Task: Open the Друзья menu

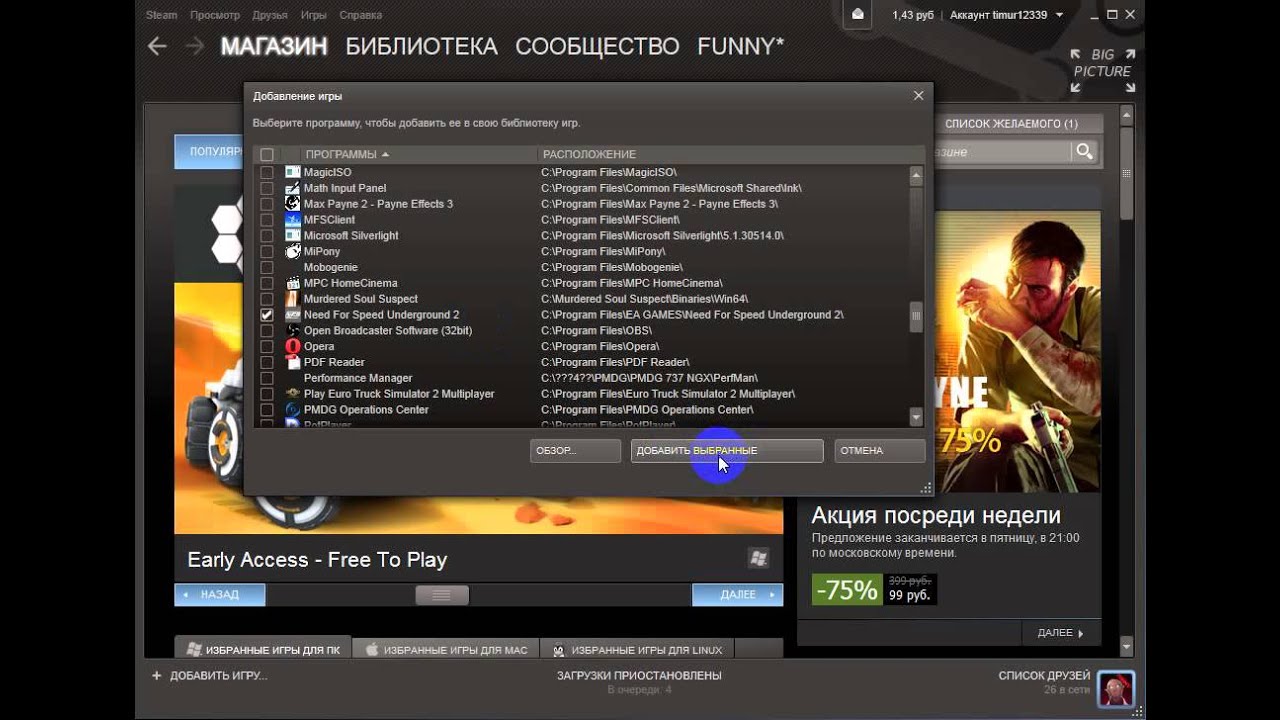Action: pos(270,15)
